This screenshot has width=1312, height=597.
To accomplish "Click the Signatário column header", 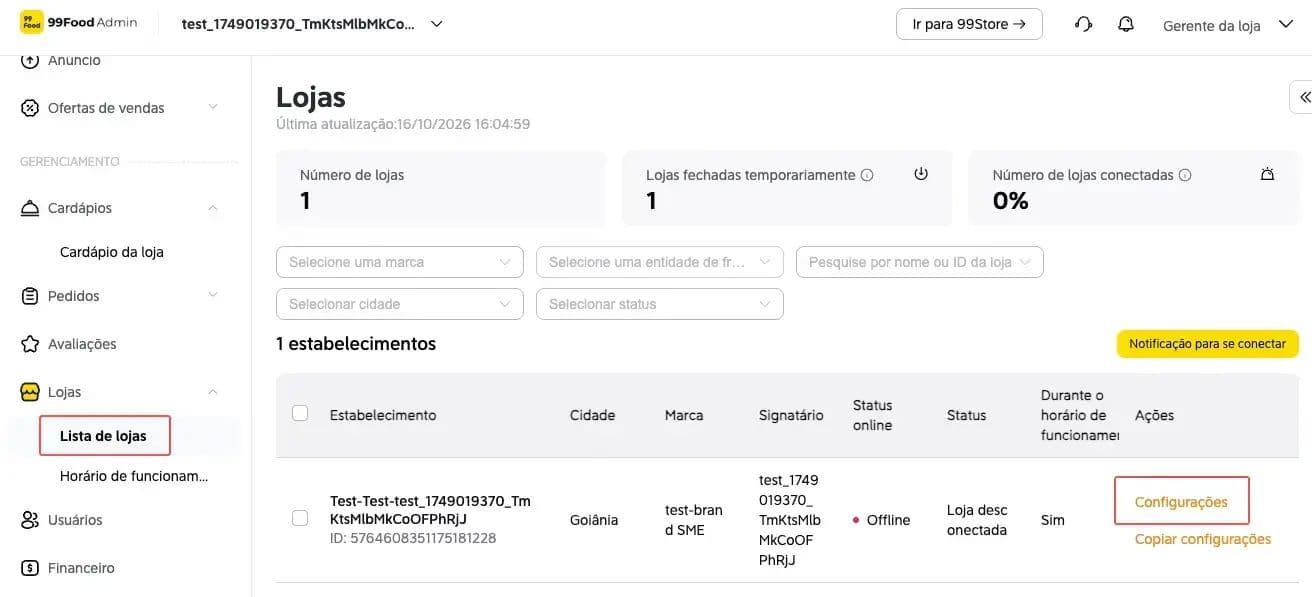I will pyautogui.click(x=791, y=415).
